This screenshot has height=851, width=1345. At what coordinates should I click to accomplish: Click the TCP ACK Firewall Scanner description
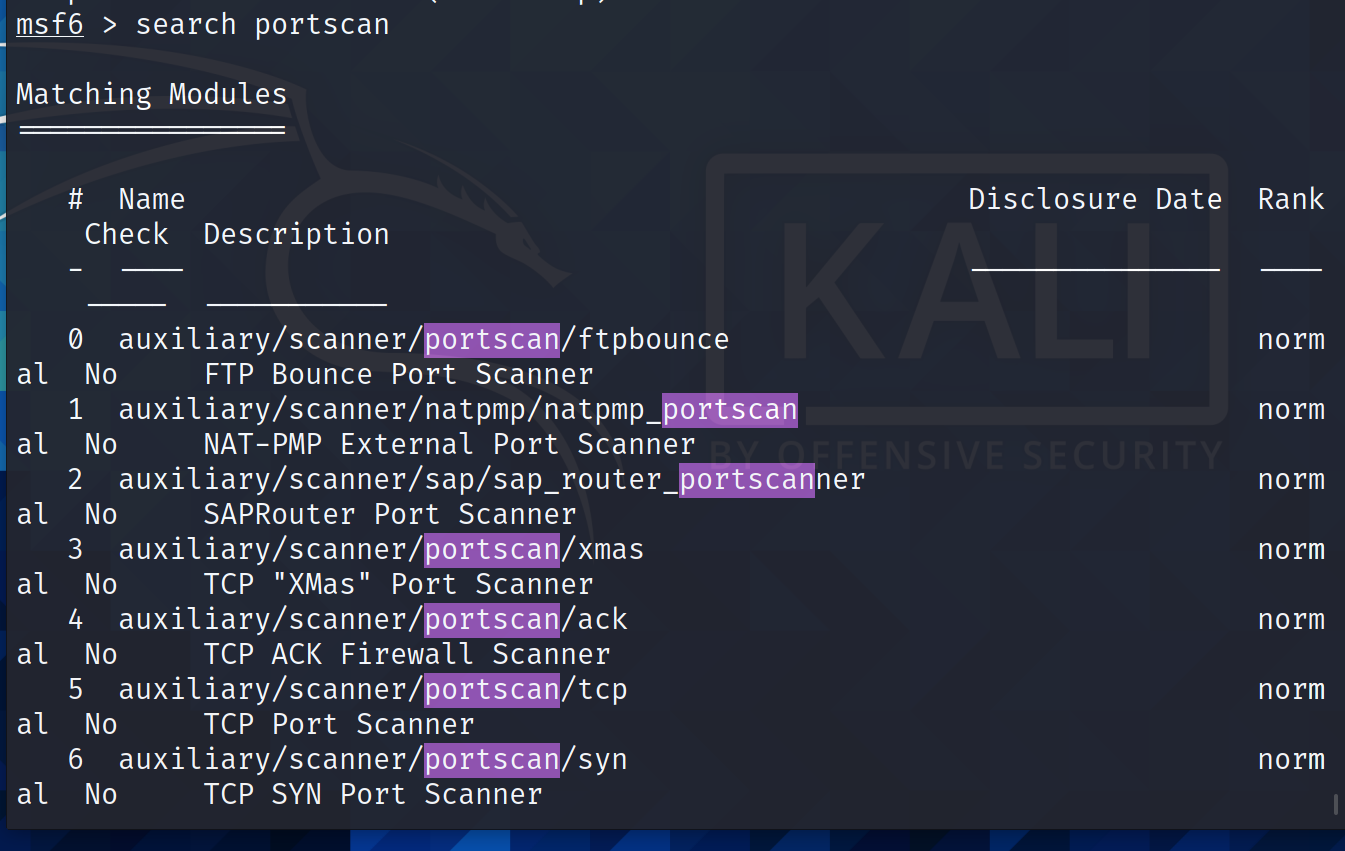click(407, 655)
